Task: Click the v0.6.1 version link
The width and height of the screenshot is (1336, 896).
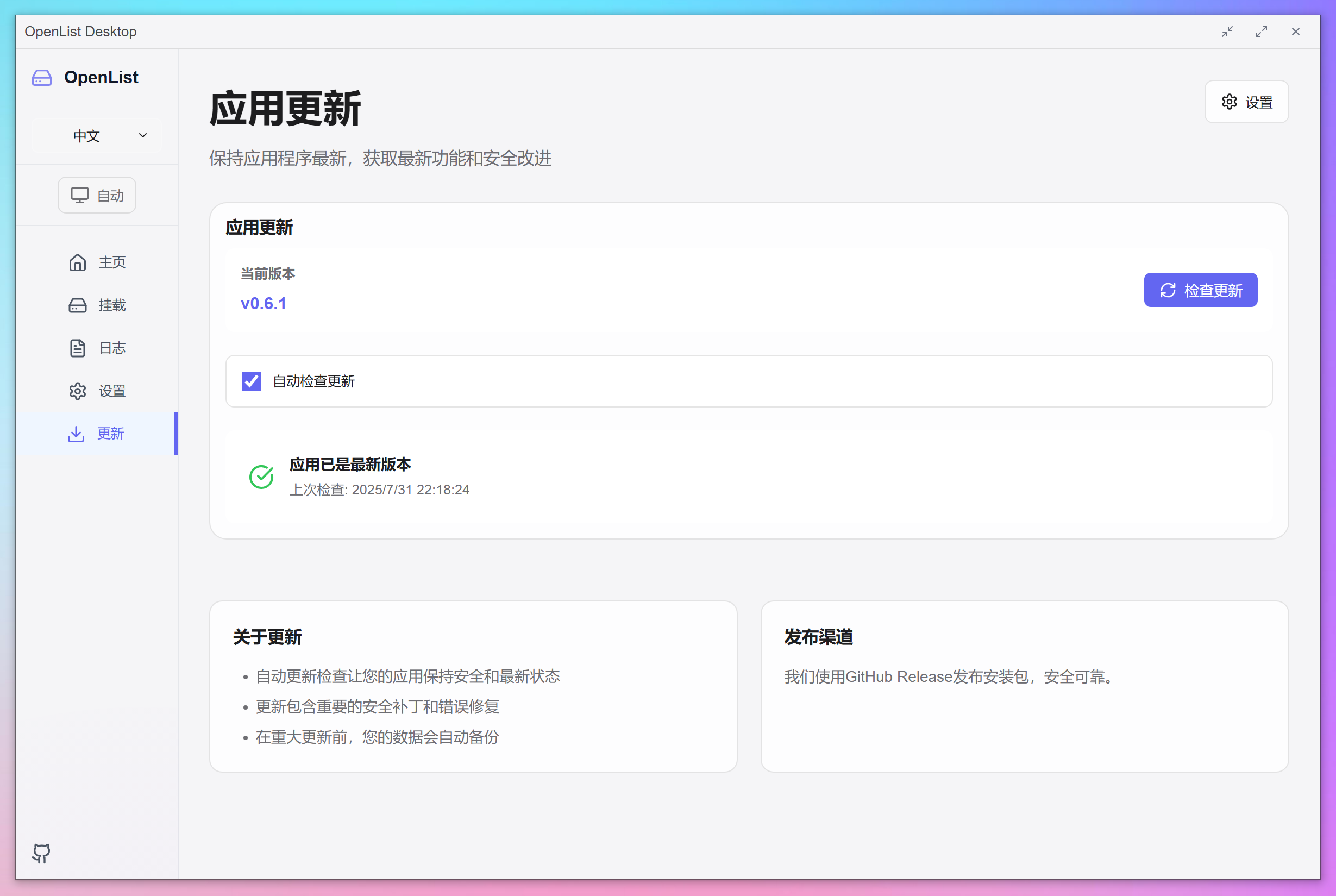Action: coord(264,303)
